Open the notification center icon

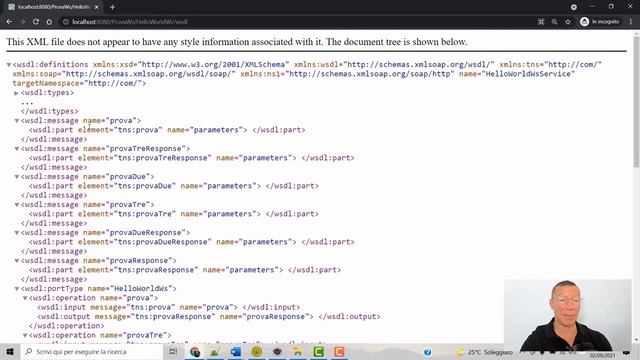(626, 352)
